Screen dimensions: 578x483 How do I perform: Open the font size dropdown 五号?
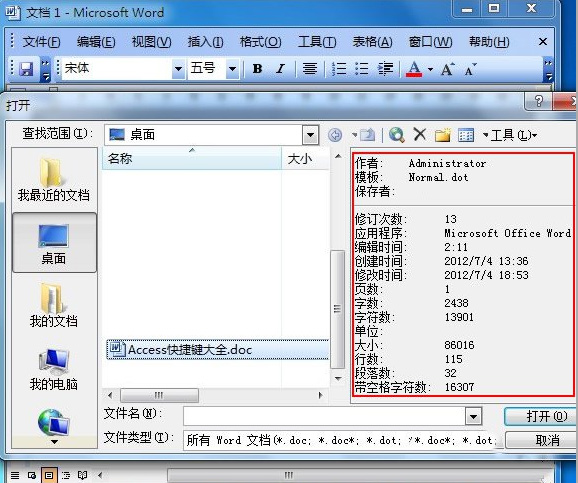click(232, 69)
